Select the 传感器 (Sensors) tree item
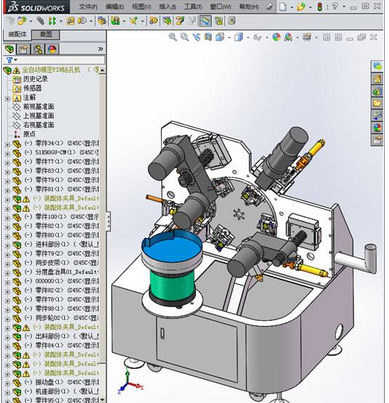This screenshot has width=389, height=403. 32,88
